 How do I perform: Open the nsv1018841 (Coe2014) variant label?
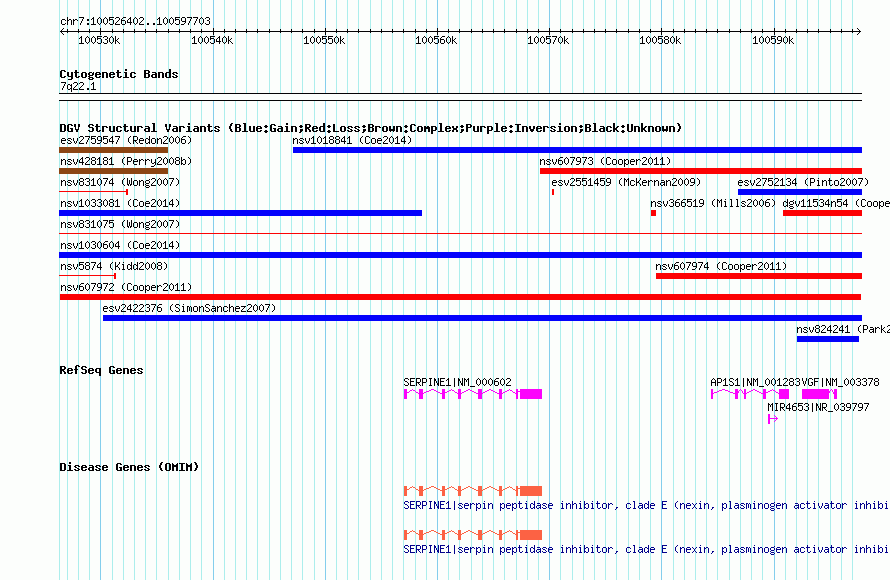tap(352, 140)
